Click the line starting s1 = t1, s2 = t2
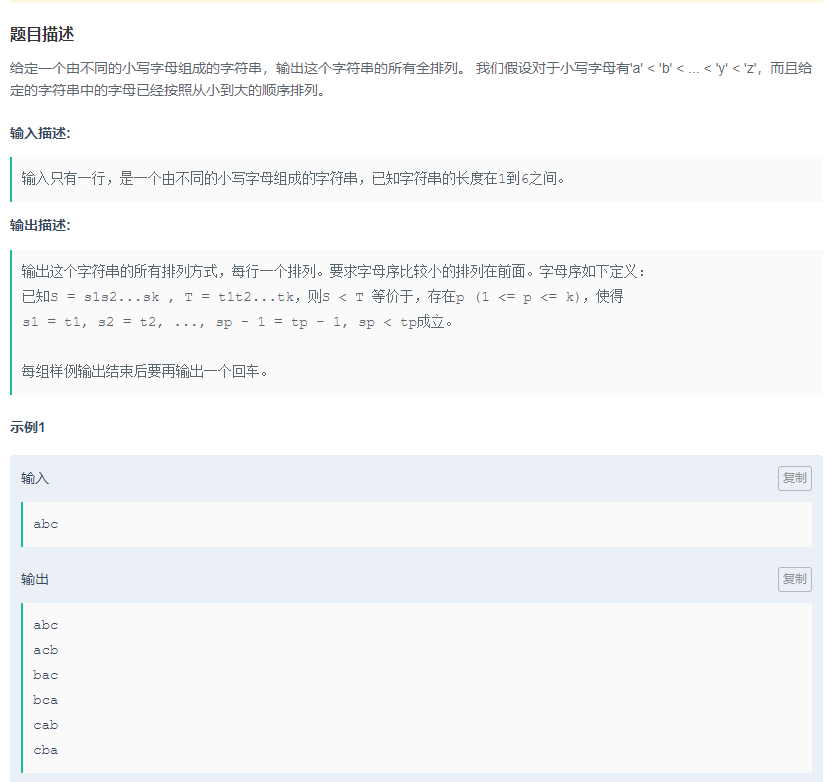The height and width of the screenshot is (782, 827). click(237, 322)
